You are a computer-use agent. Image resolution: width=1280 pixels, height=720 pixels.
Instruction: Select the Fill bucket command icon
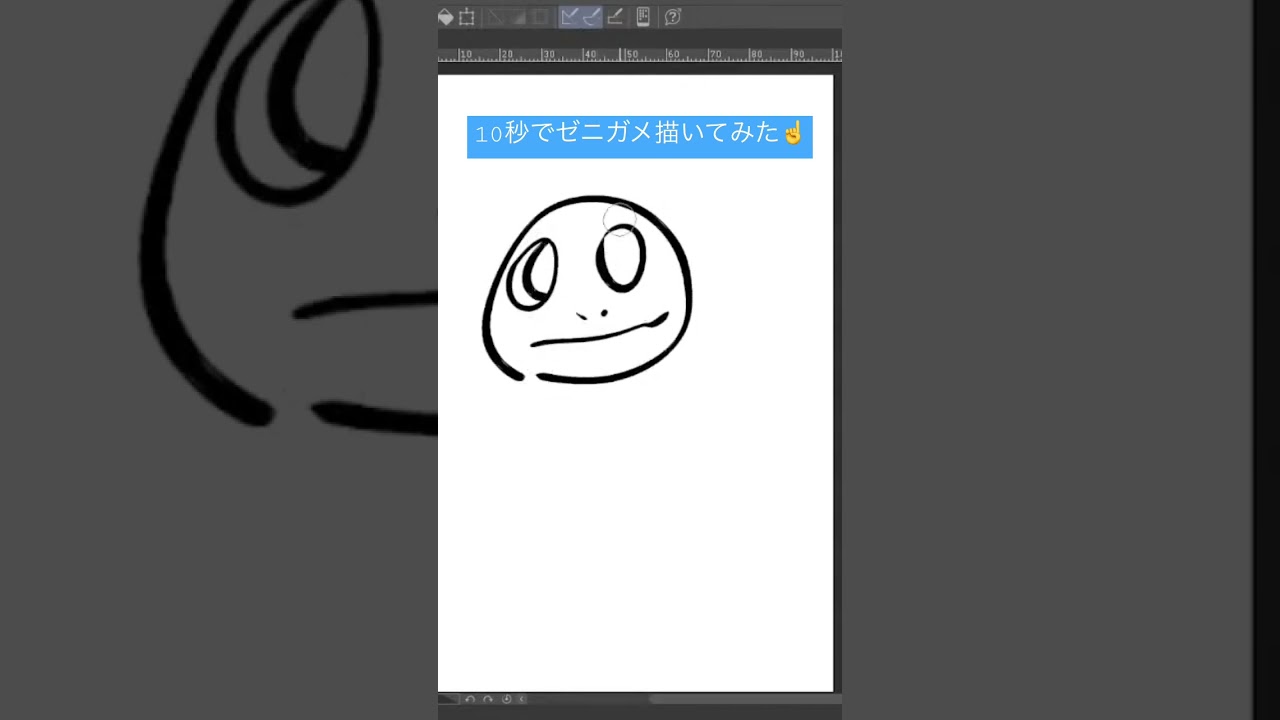point(446,17)
